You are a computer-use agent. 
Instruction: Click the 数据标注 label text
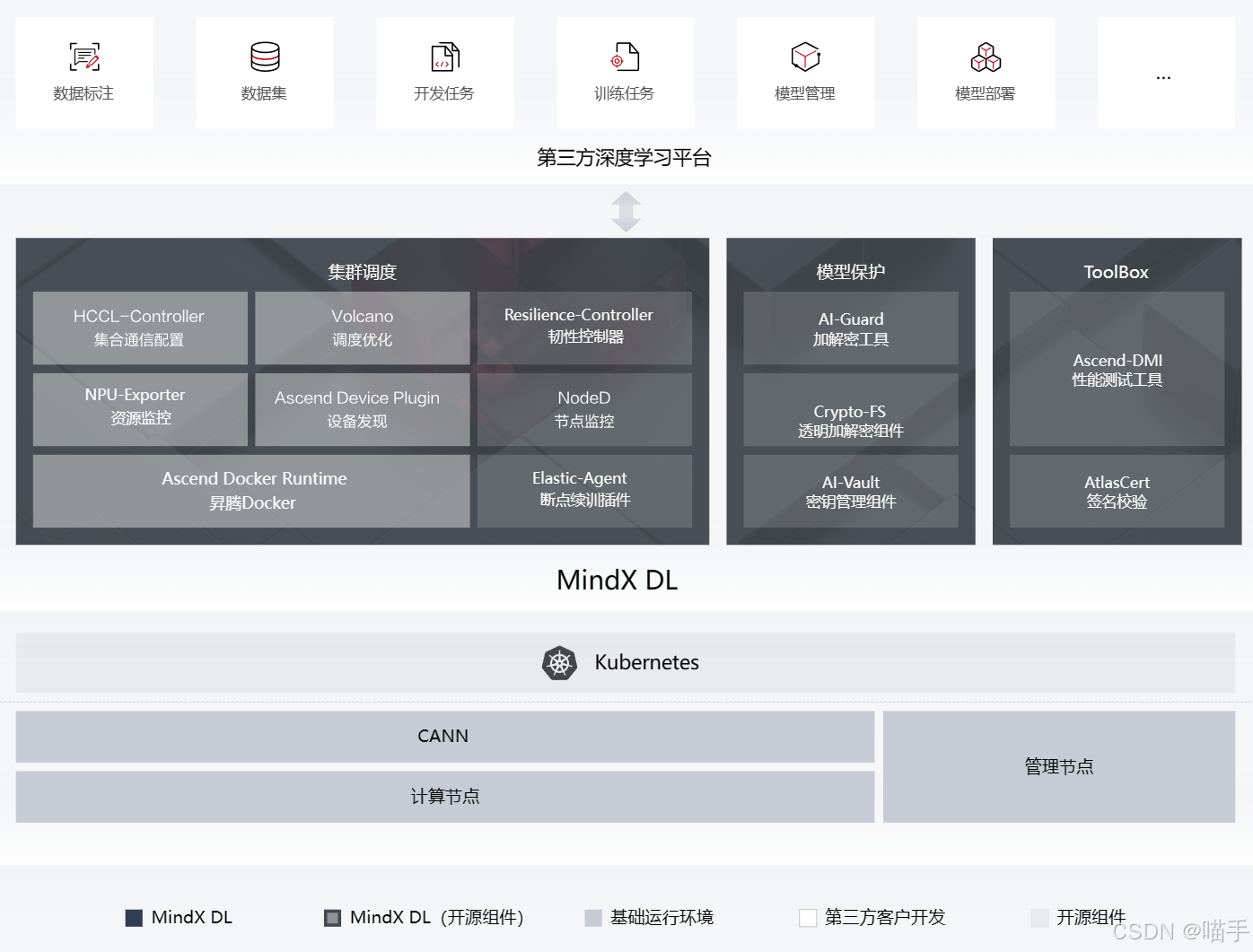[x=83, y=93]
